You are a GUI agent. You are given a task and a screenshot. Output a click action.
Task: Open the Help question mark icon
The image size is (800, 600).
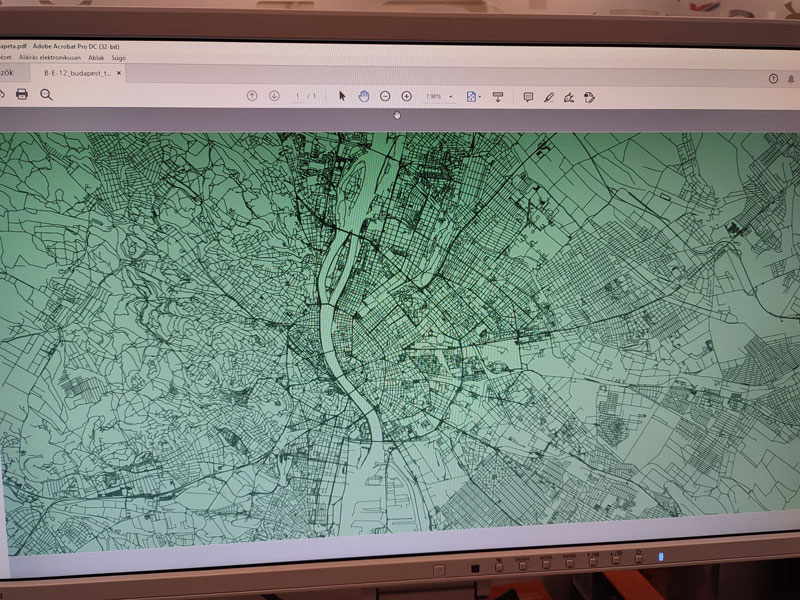773,79
